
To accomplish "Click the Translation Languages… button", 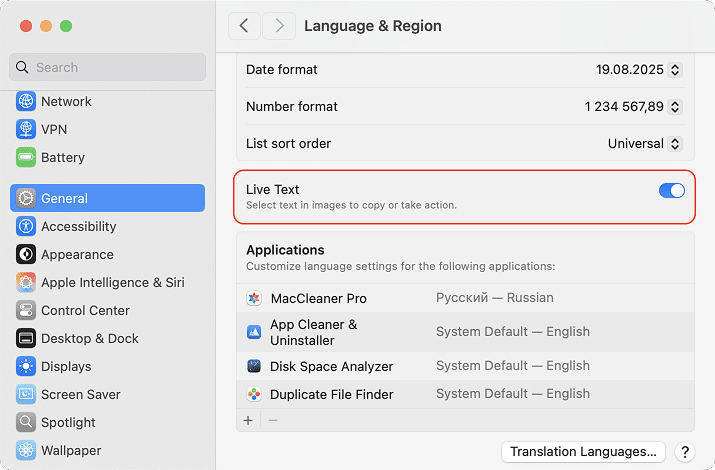I will pos(583,452).
